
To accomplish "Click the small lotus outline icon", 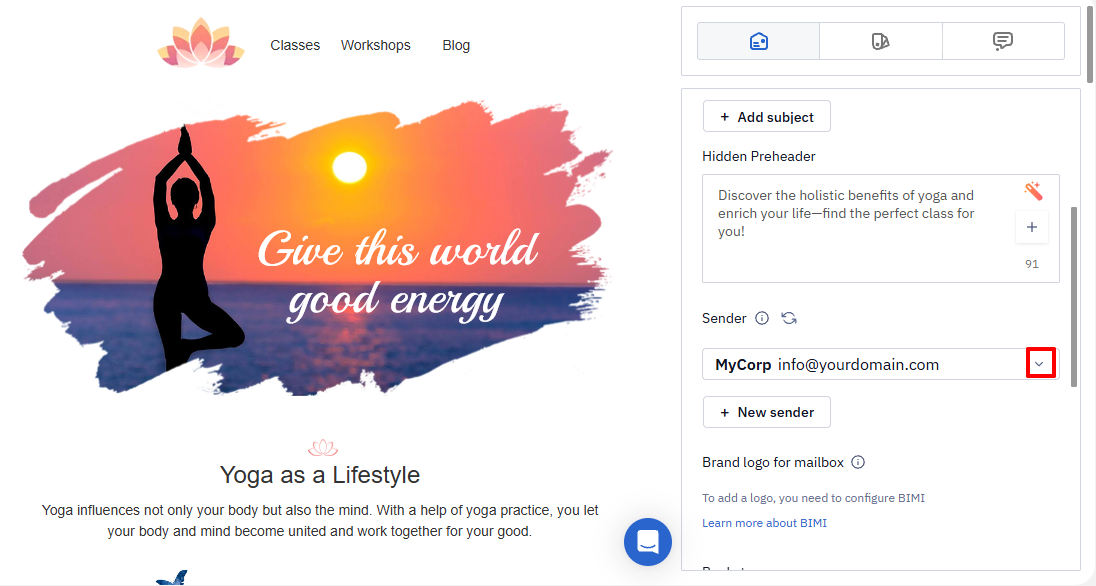I will 323,448.
